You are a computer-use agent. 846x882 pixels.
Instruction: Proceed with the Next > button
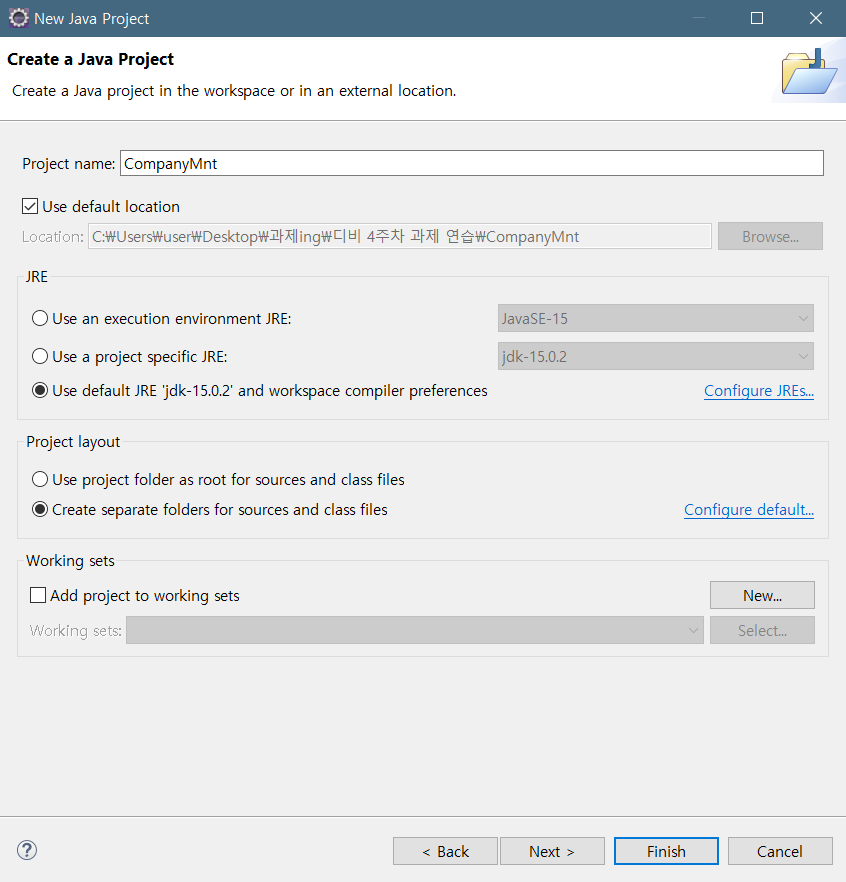click(x=552, y=851)
